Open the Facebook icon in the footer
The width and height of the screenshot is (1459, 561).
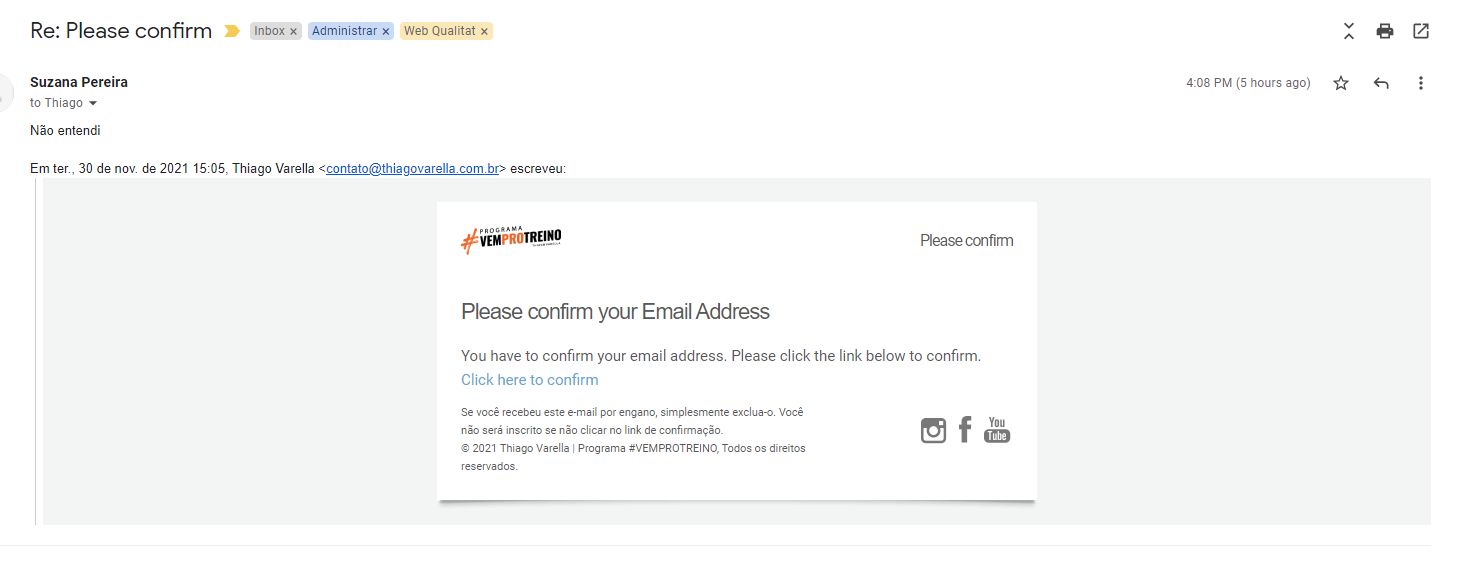click(x=965, y=430)
